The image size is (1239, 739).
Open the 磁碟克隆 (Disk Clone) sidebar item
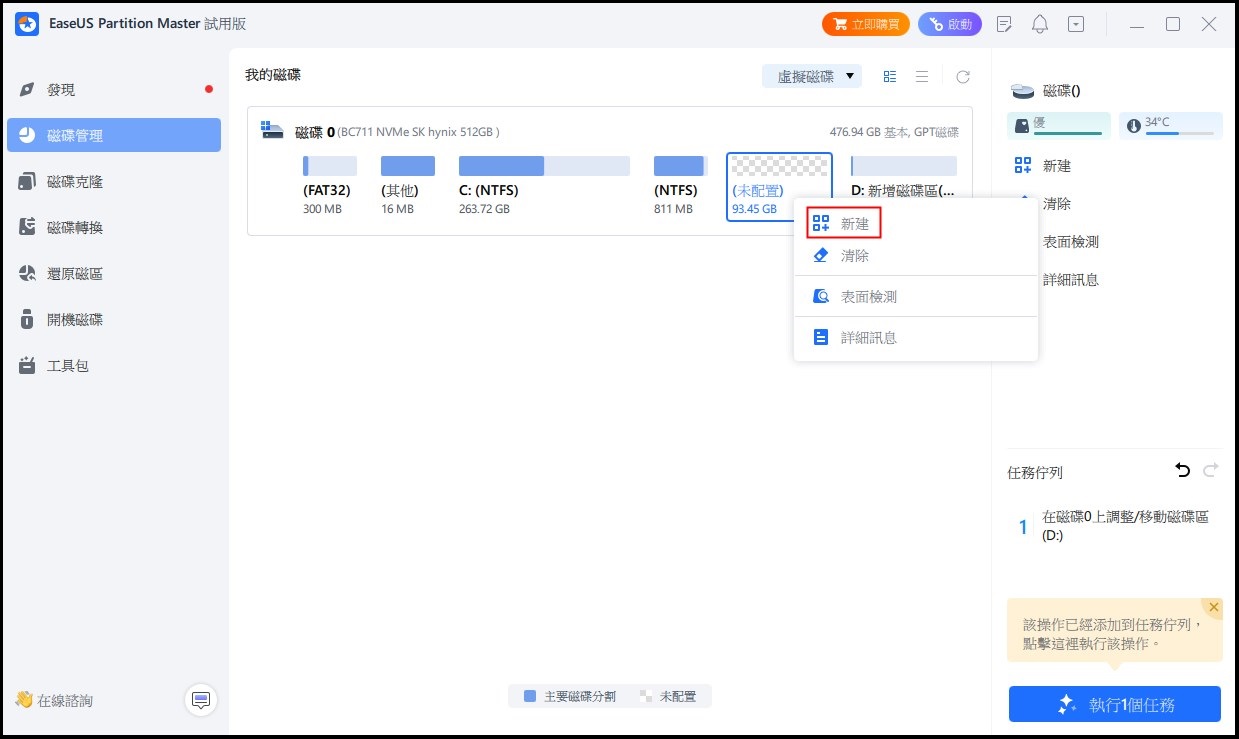75,182
